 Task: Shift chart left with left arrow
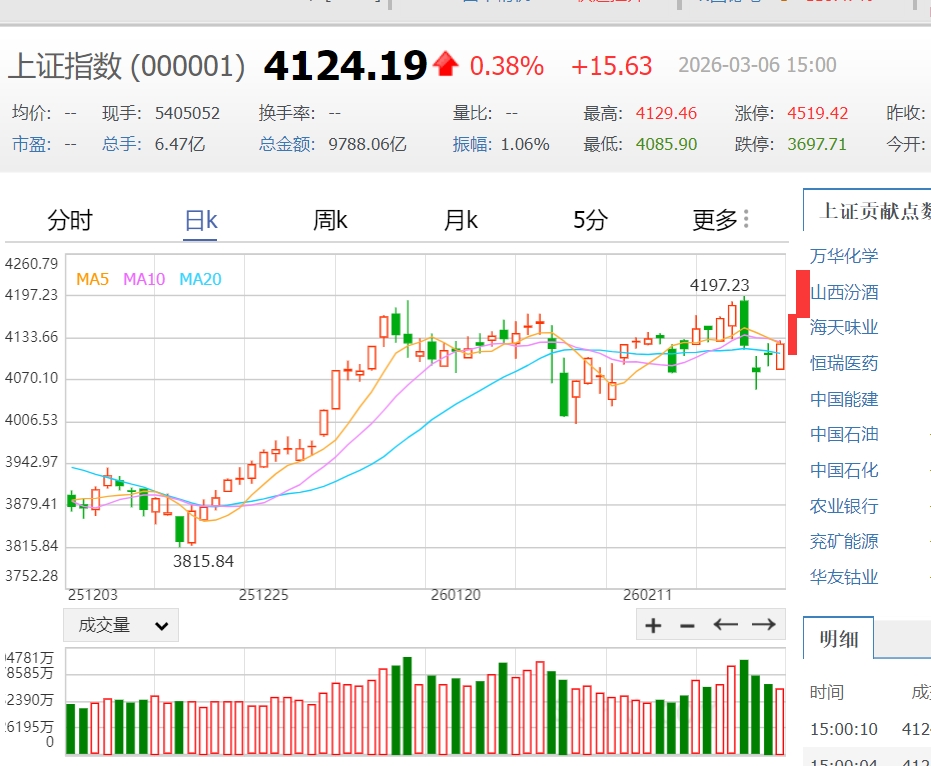tap(725, 625)
